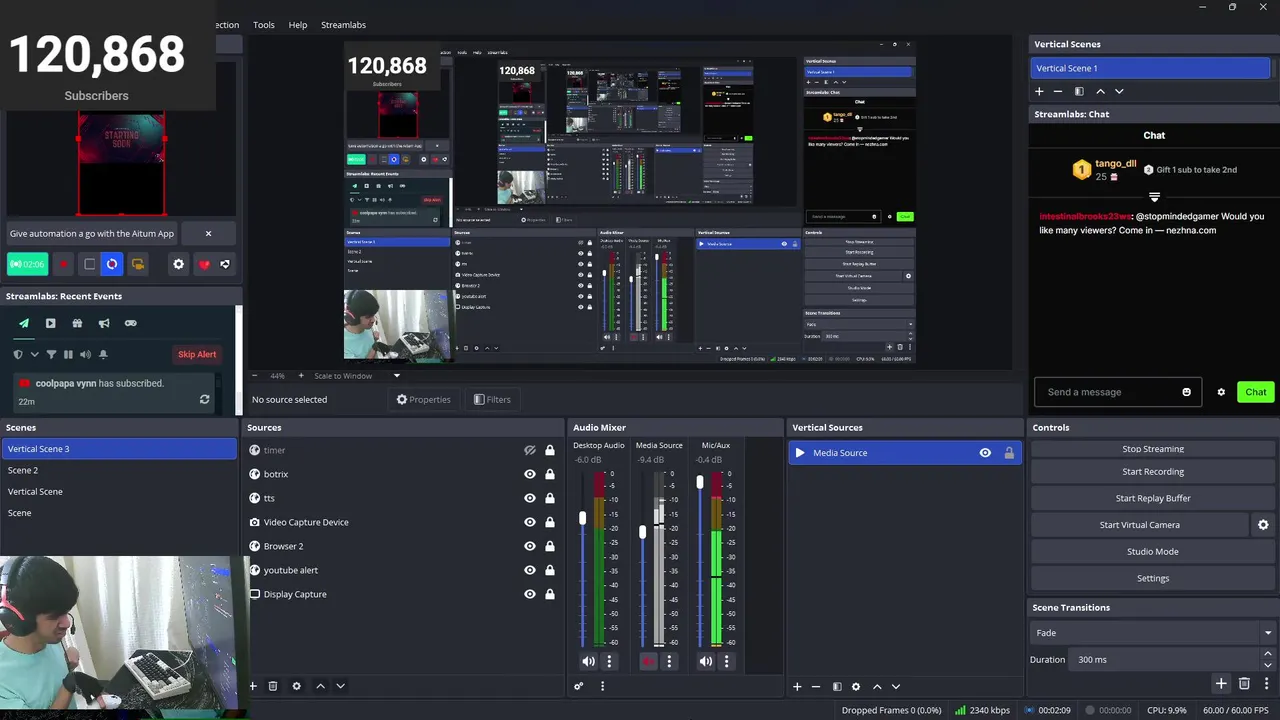This screenshot has width=1280, height=720.
Task: Show the hidden timer source
Action: (530, 450)
